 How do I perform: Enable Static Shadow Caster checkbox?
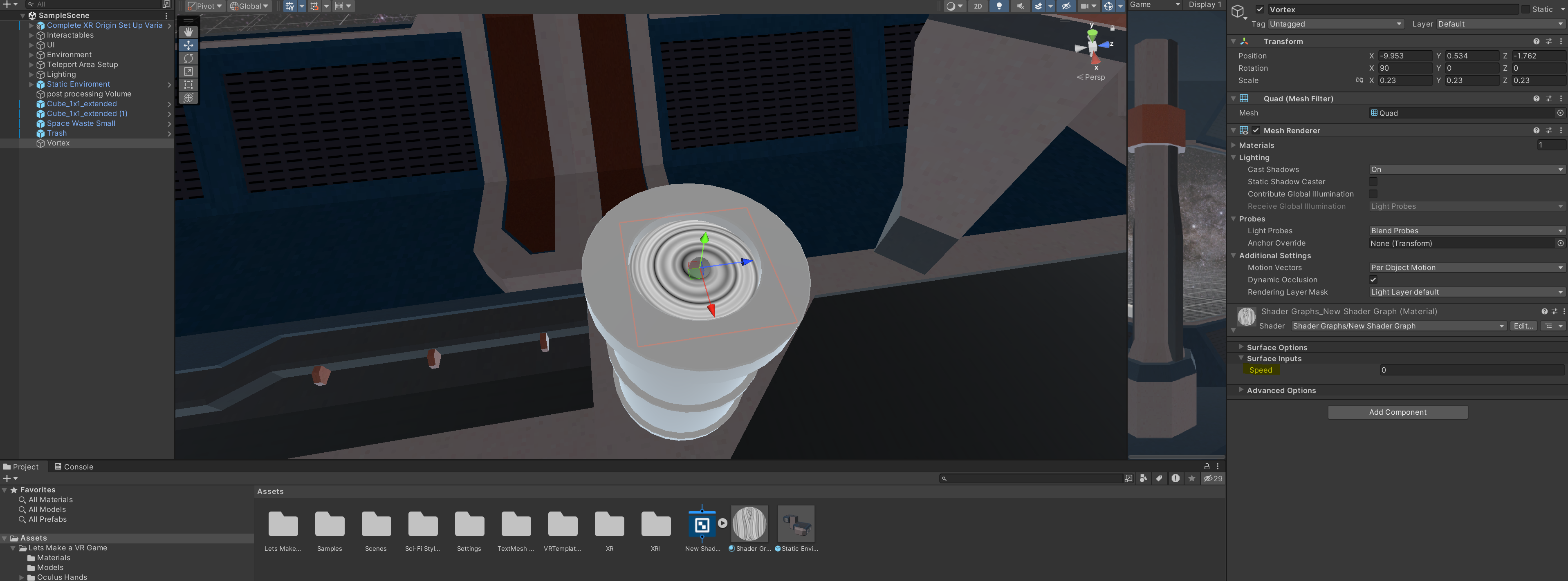click(1373, 182)
